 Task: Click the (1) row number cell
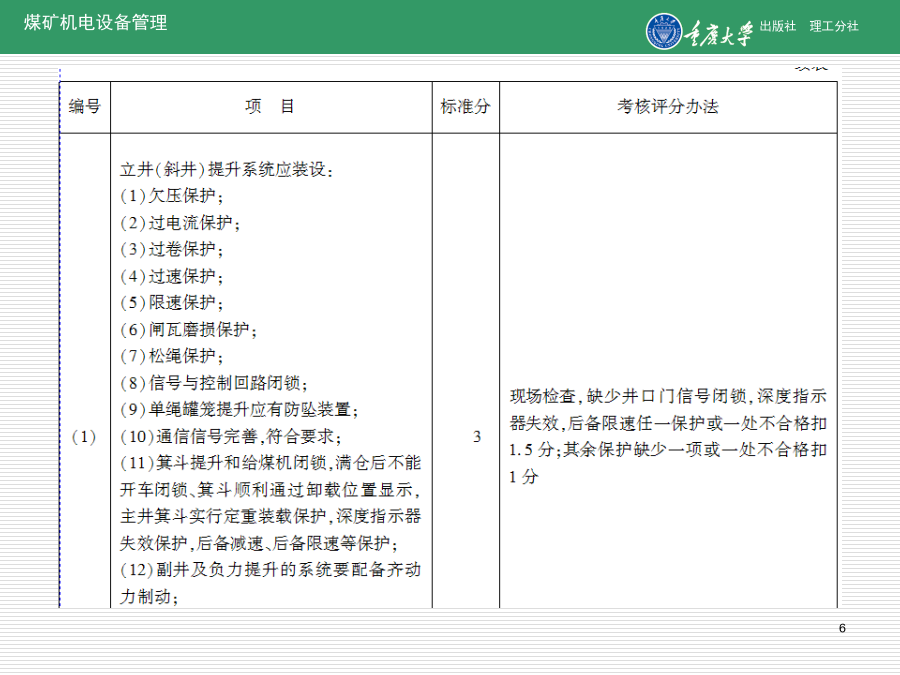(84, 437)
